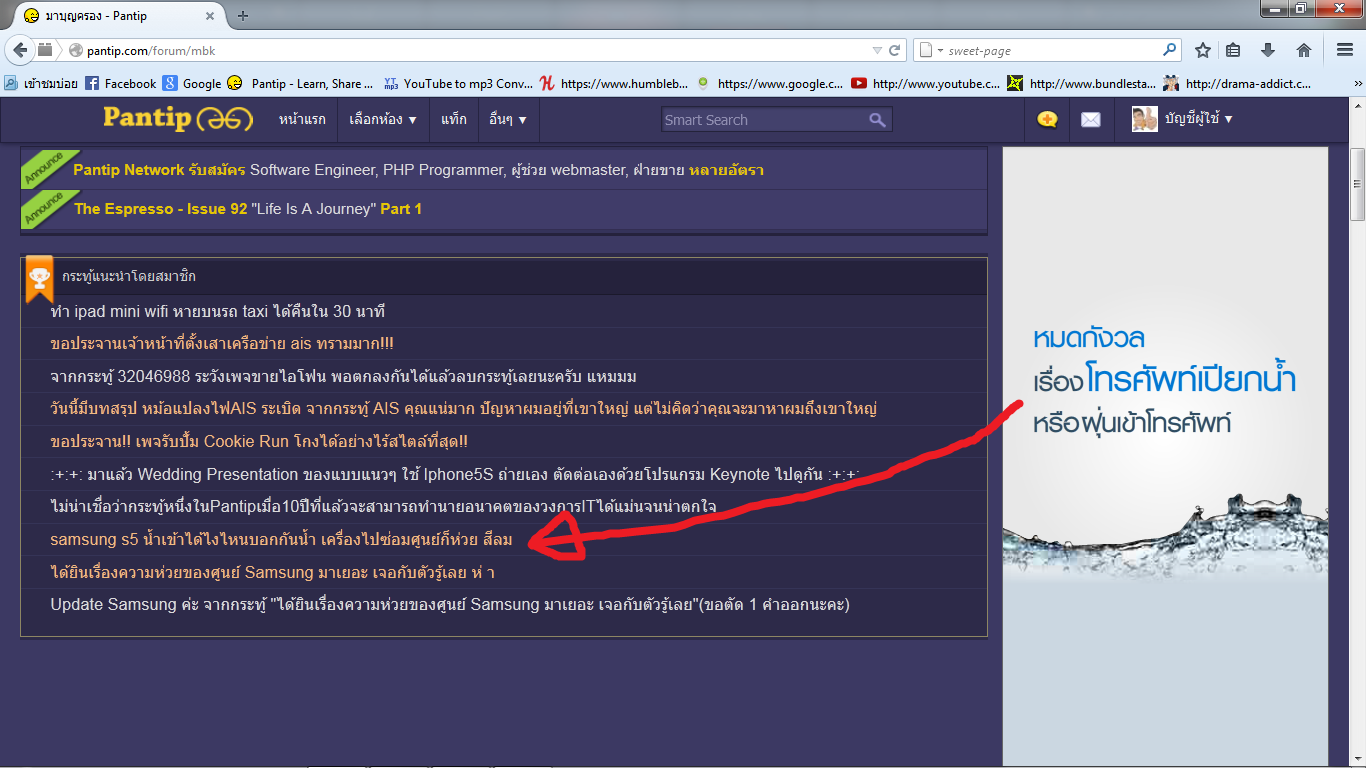The image size is (1366, 768).
Task: Click the Smart Search magnifier icon
Action: [877, 120]
